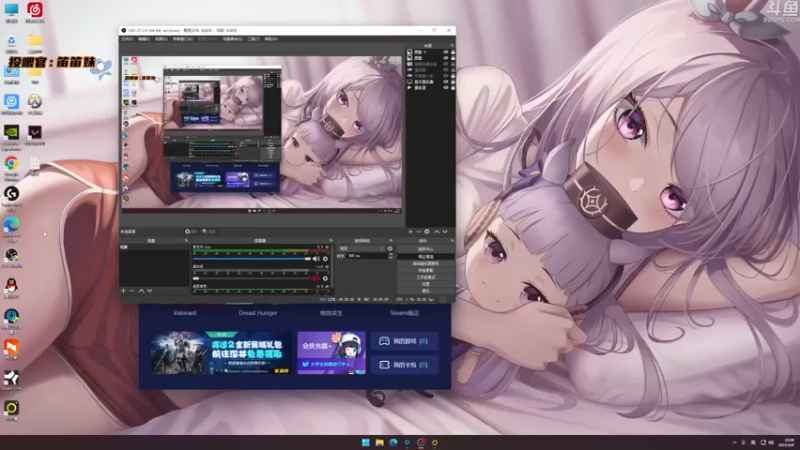The height and width of the screenshot is (450, 800).
Task: Move the selected source up in the list
Action: [x=437, y=232]
